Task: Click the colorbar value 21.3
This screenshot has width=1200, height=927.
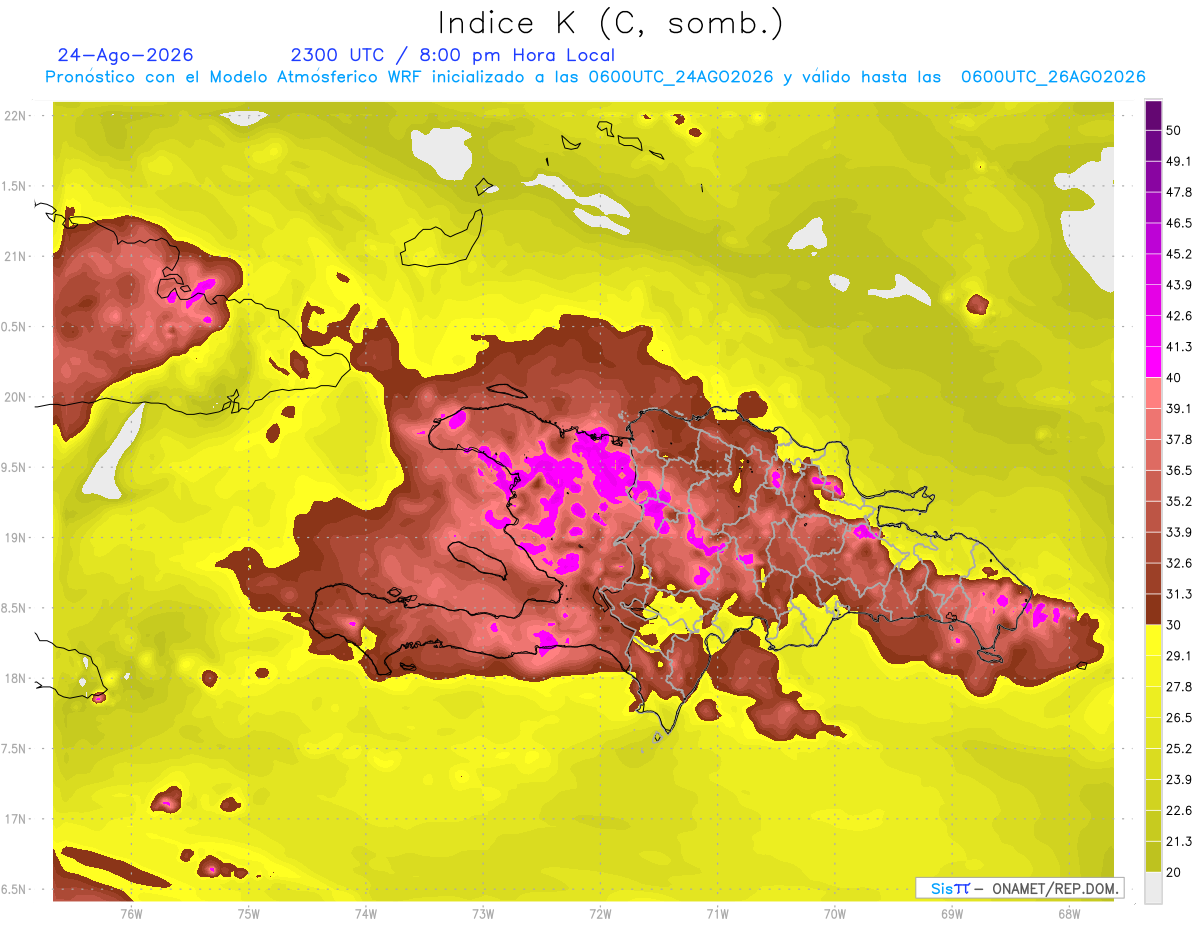Action: tap(1179, 841)
